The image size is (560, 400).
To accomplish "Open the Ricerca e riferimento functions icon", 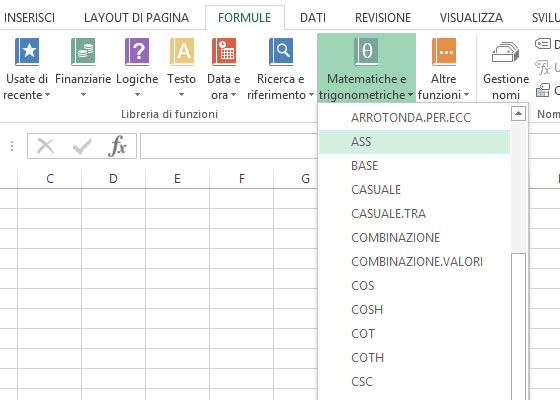I will 281,52.
